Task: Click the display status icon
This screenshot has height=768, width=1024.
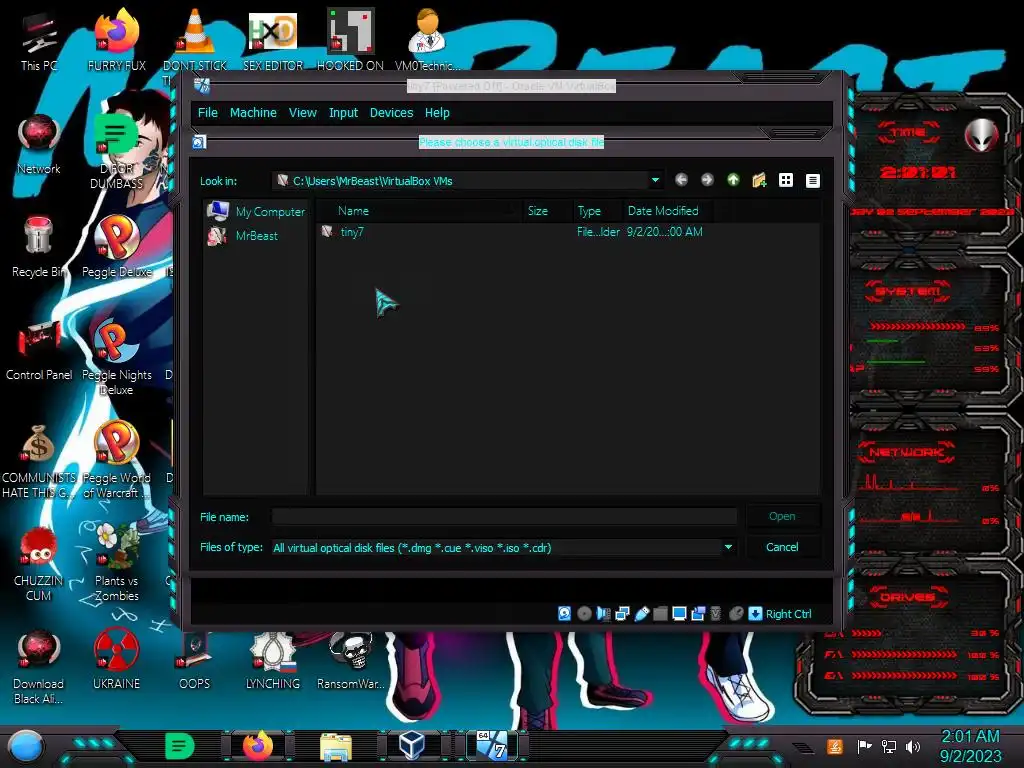Action: click(x=679, y=613)
